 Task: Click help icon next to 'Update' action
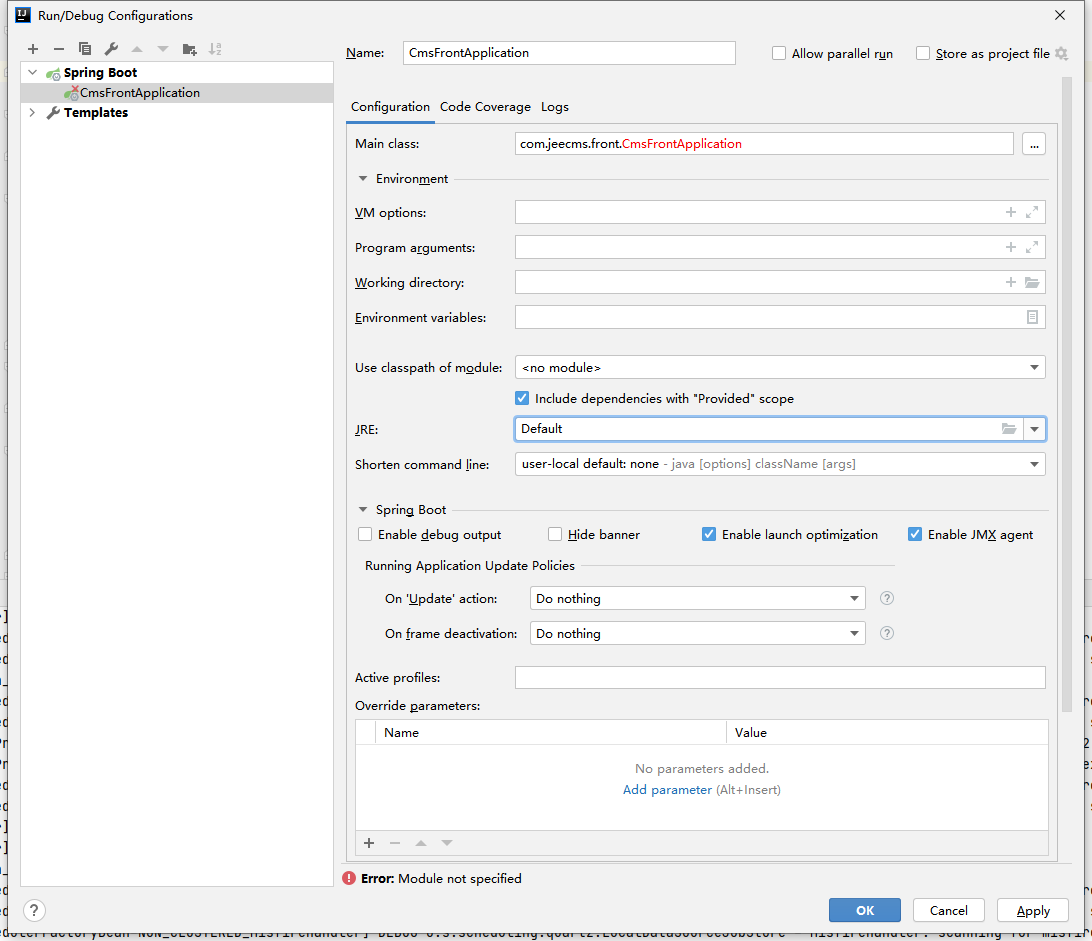886,599
